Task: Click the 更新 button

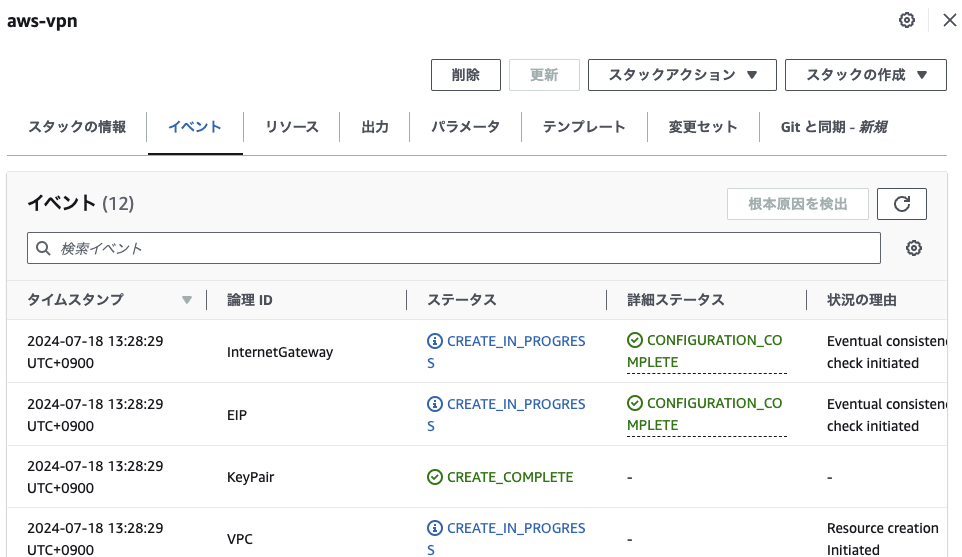Action: click(544, 75)
